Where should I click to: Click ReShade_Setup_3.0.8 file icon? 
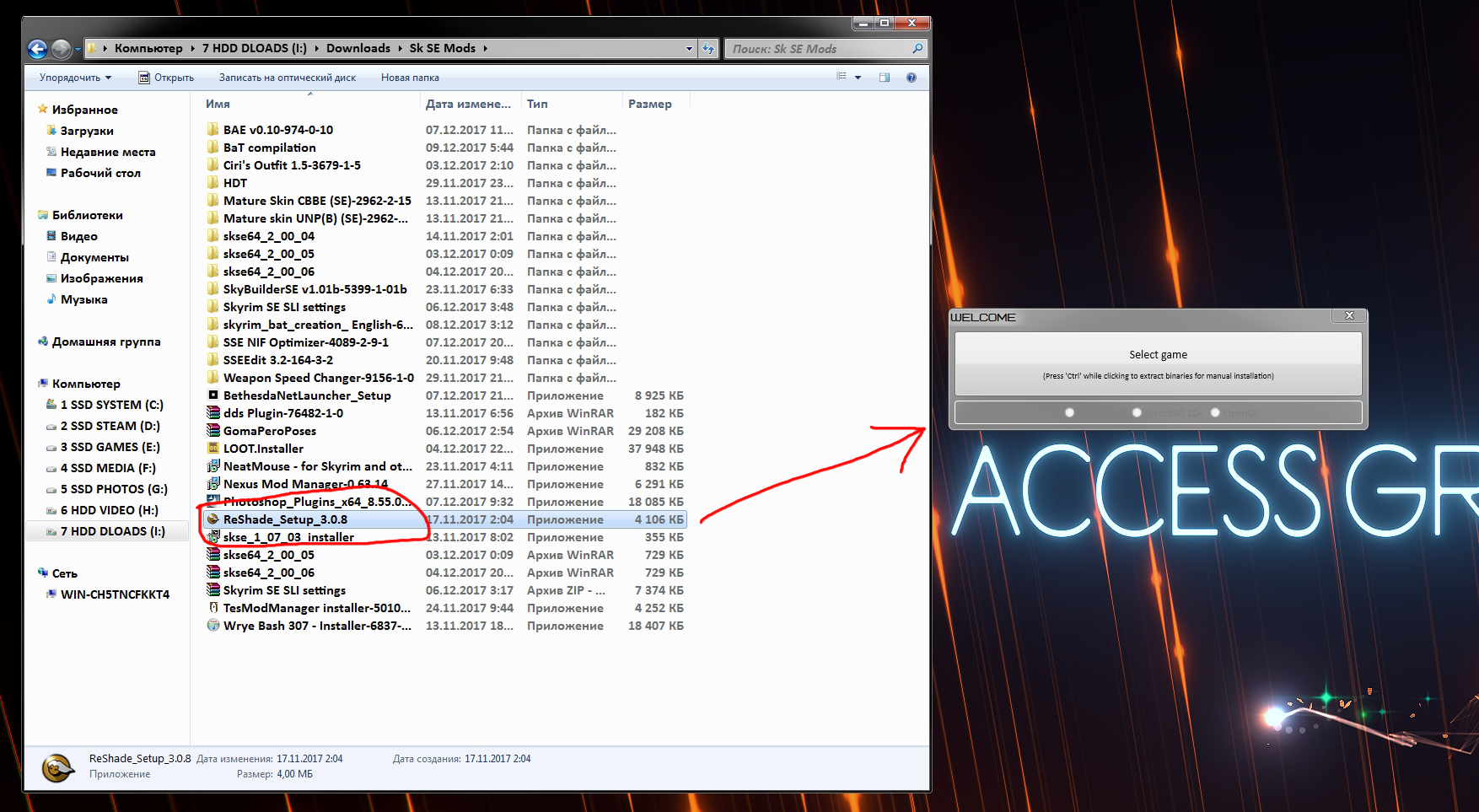click(213, 519)
